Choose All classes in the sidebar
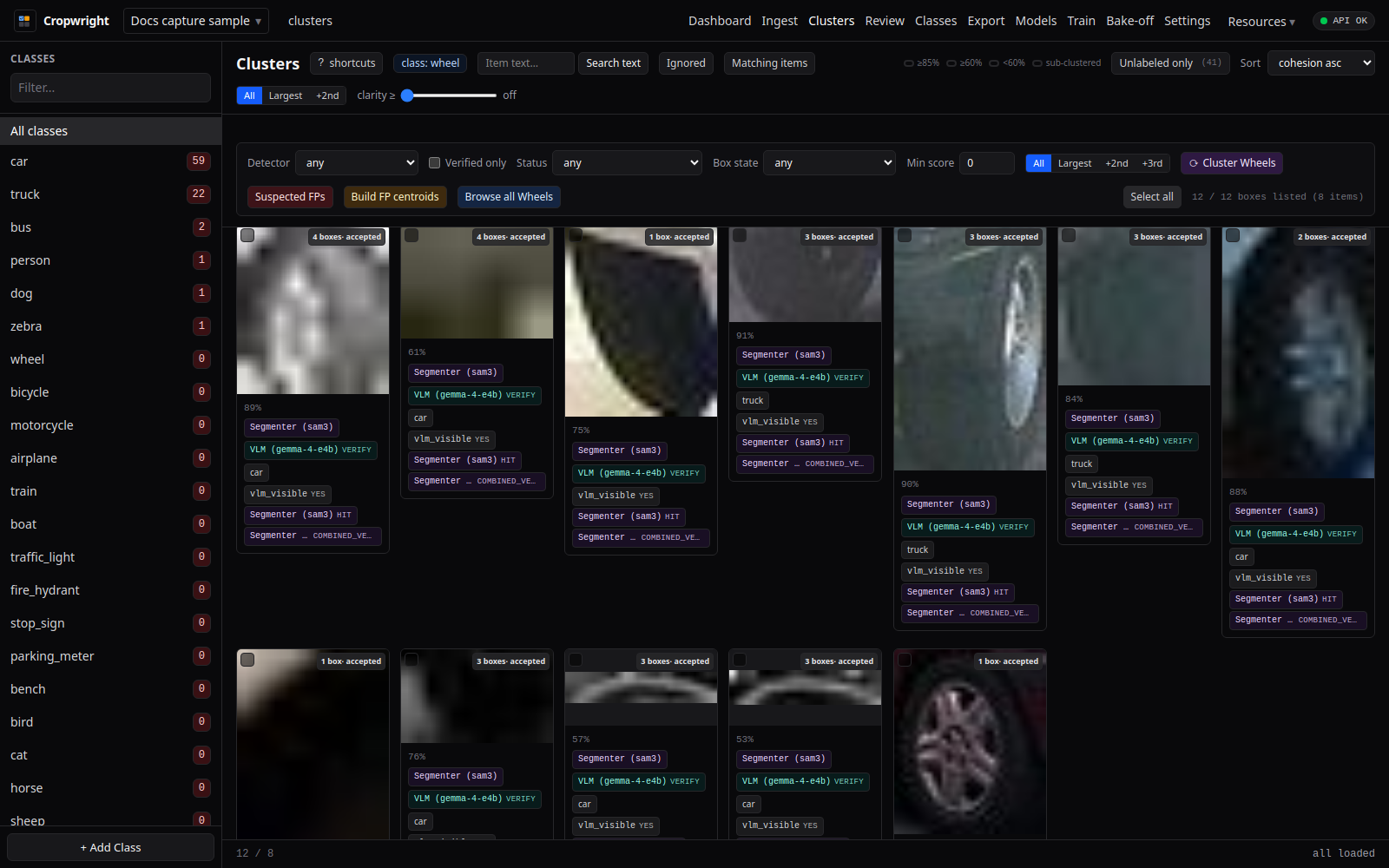The image size is (1389, 868). click(110, 131)
